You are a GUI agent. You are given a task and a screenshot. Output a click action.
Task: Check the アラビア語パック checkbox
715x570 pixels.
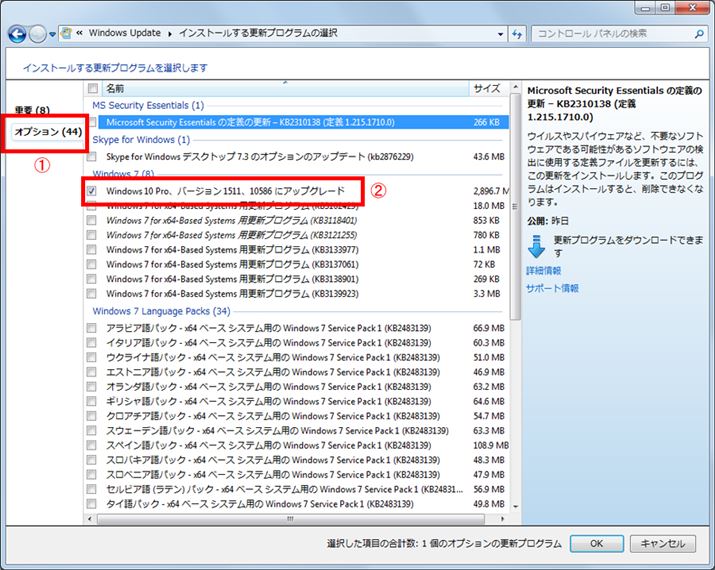92,328
